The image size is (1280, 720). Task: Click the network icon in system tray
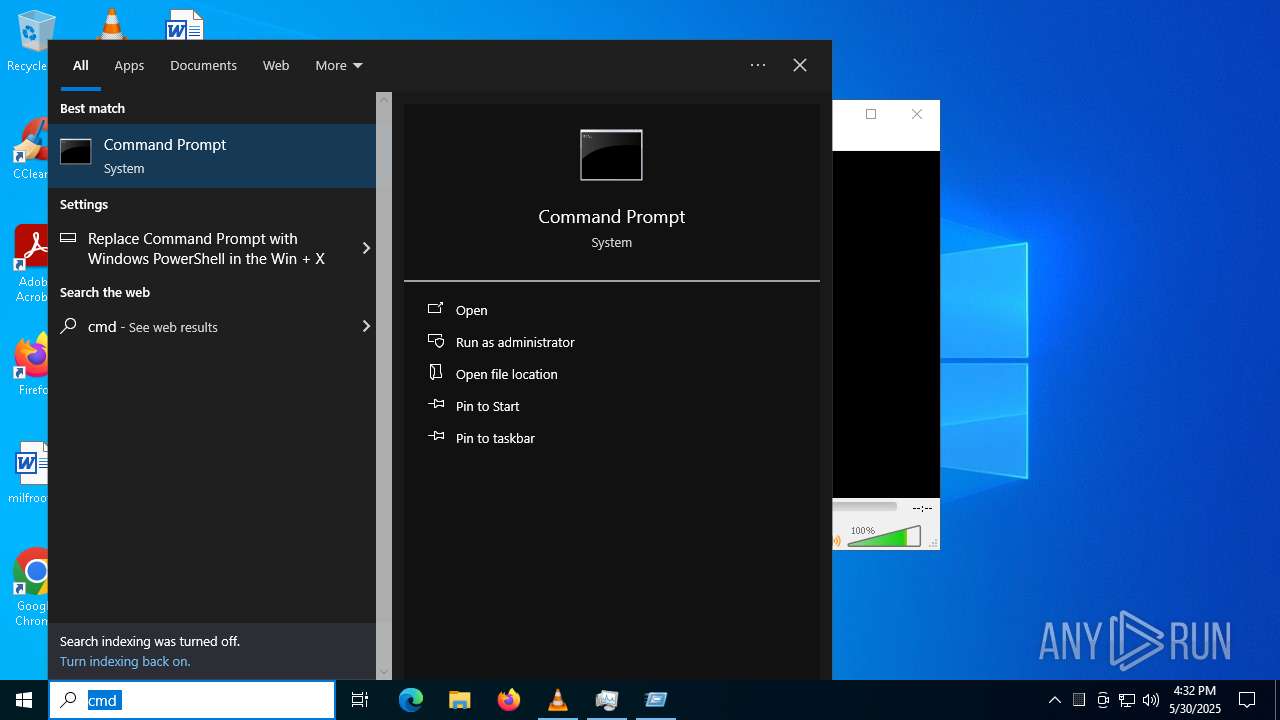(1127, 700)
